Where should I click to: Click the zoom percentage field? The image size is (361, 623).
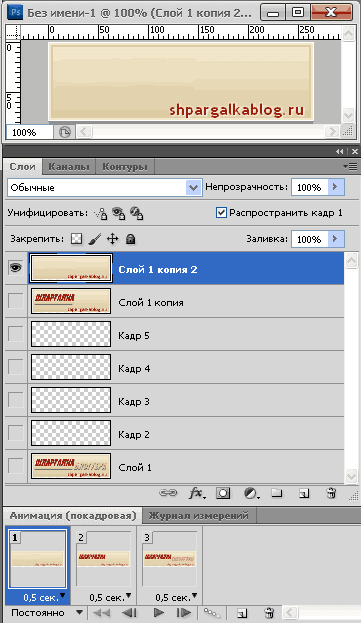coord(30,132)
